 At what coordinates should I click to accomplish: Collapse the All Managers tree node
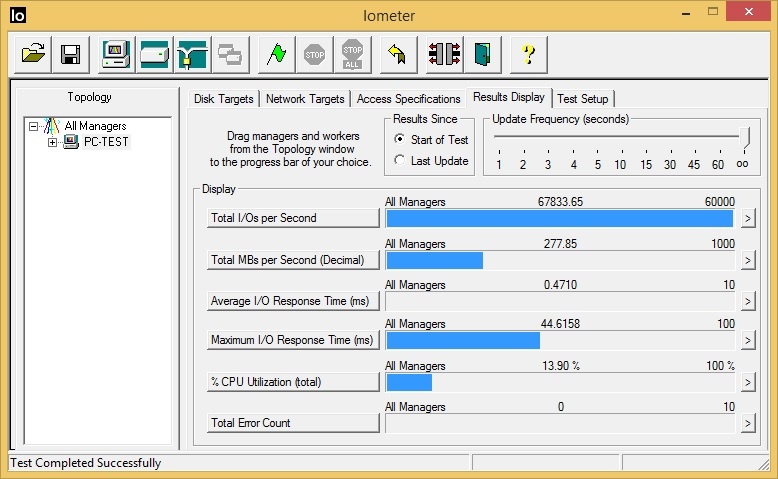[33, 126]
